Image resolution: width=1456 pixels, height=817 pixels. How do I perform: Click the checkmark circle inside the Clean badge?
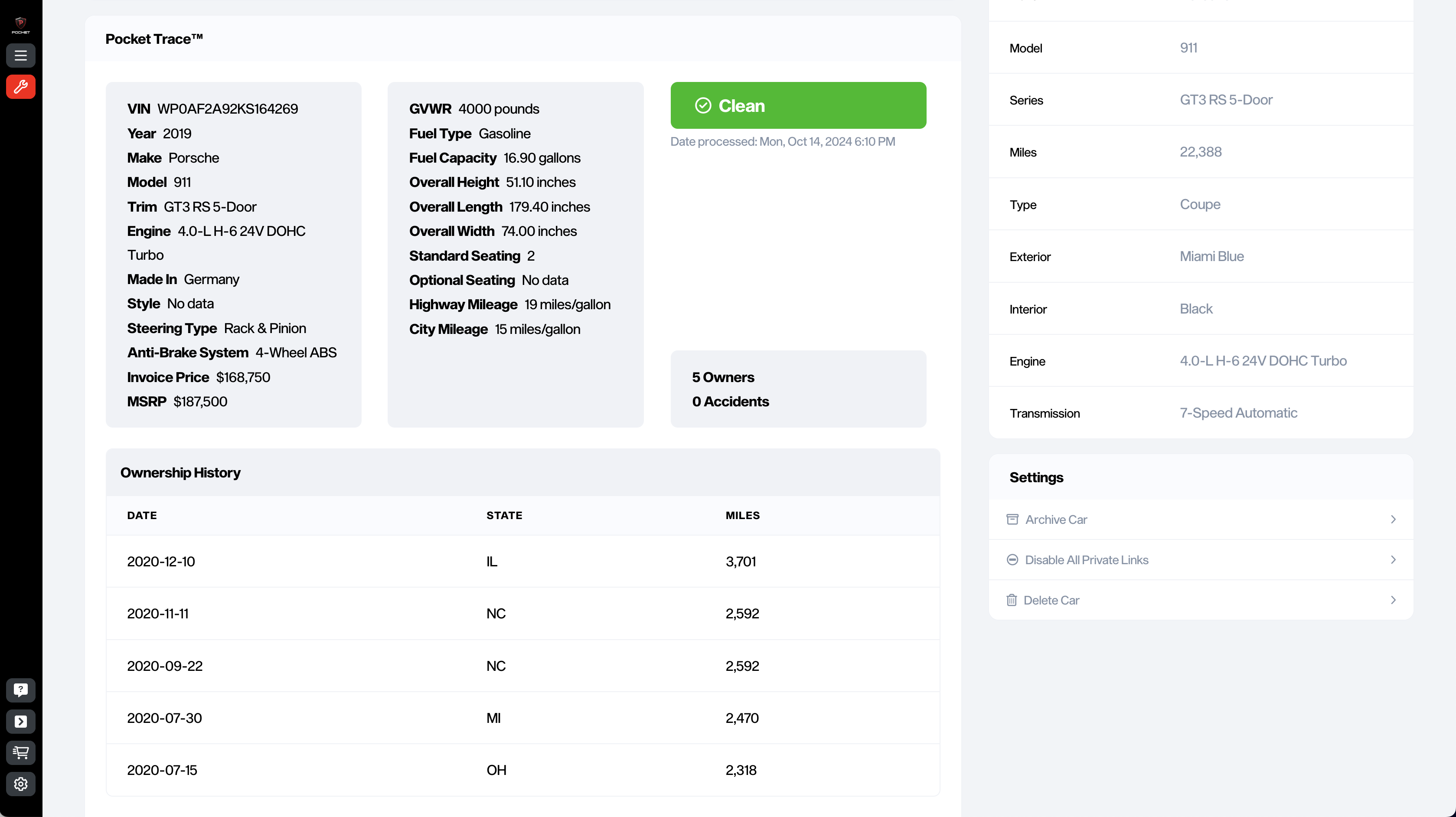tap(702, 105)
